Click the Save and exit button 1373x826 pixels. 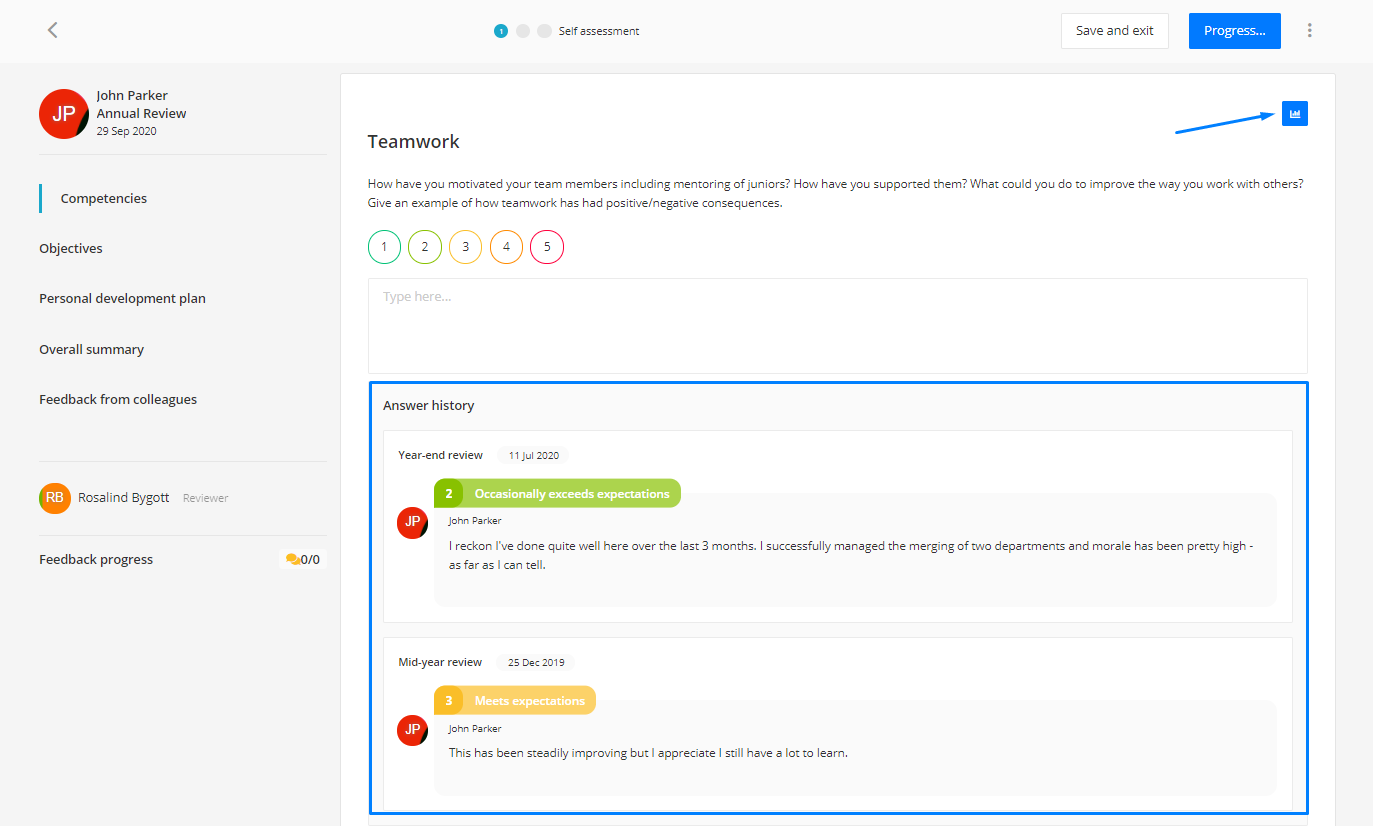(x=1115, y=30)
